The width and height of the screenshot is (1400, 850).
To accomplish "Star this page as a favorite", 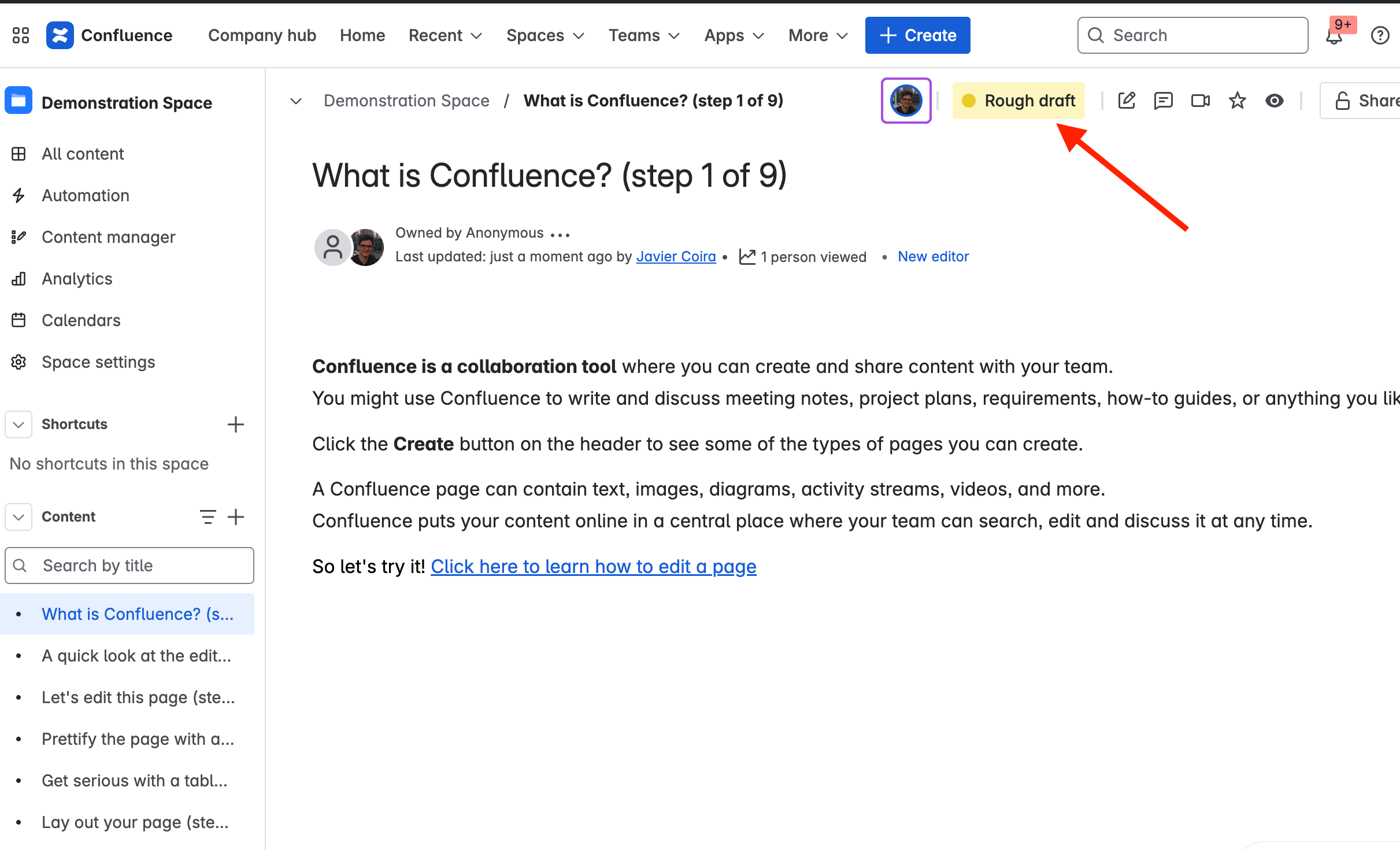I will pos(1238,100).
